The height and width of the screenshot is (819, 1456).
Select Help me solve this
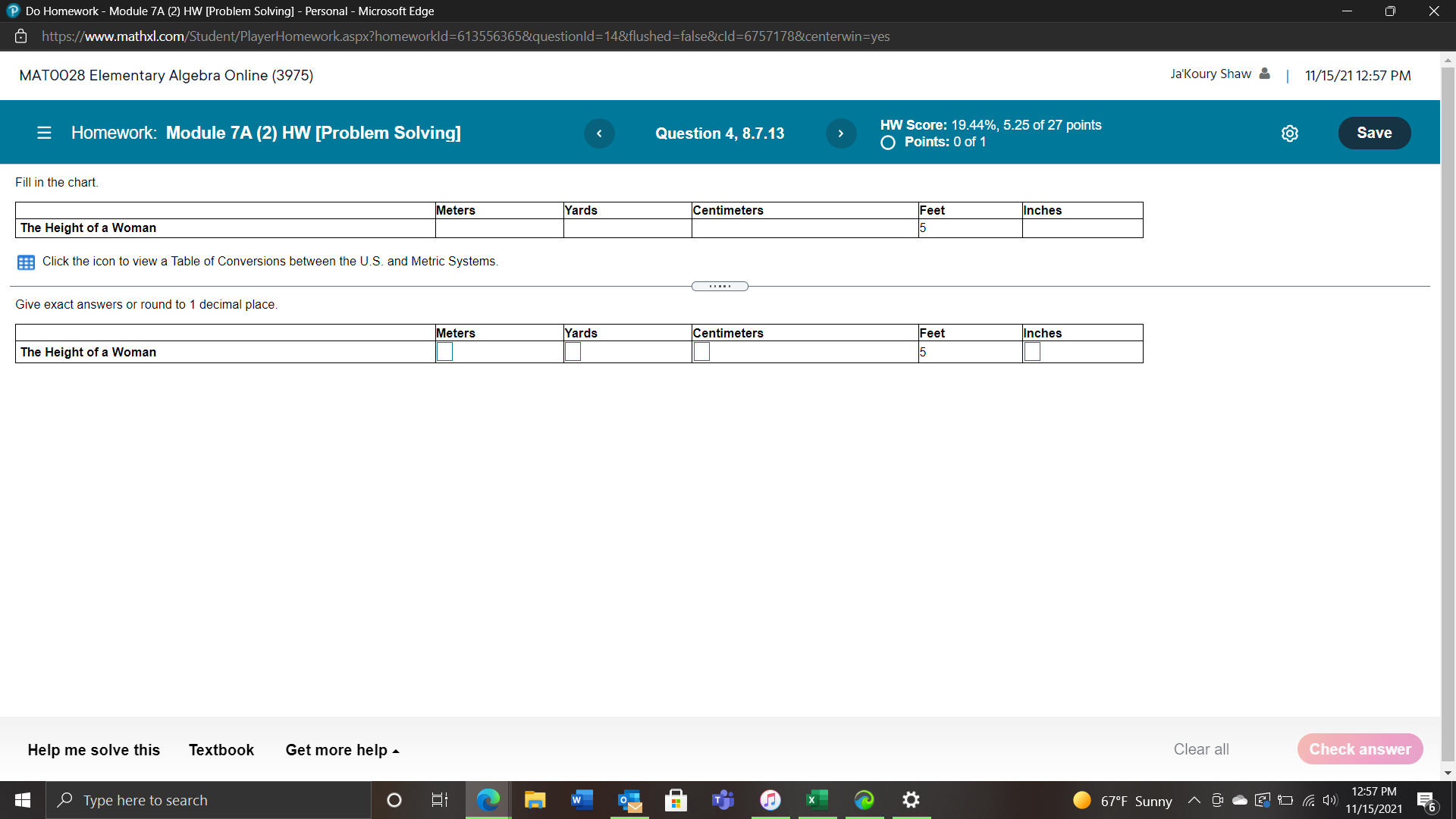[93, 749]
